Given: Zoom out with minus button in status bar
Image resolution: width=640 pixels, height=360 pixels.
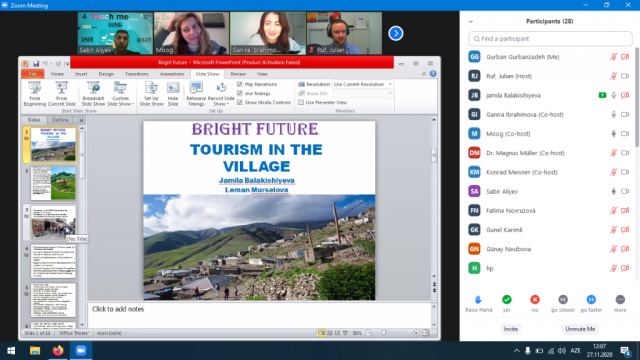Looking at the screenshot, I should pyautogui.click(x=368, y=333).
